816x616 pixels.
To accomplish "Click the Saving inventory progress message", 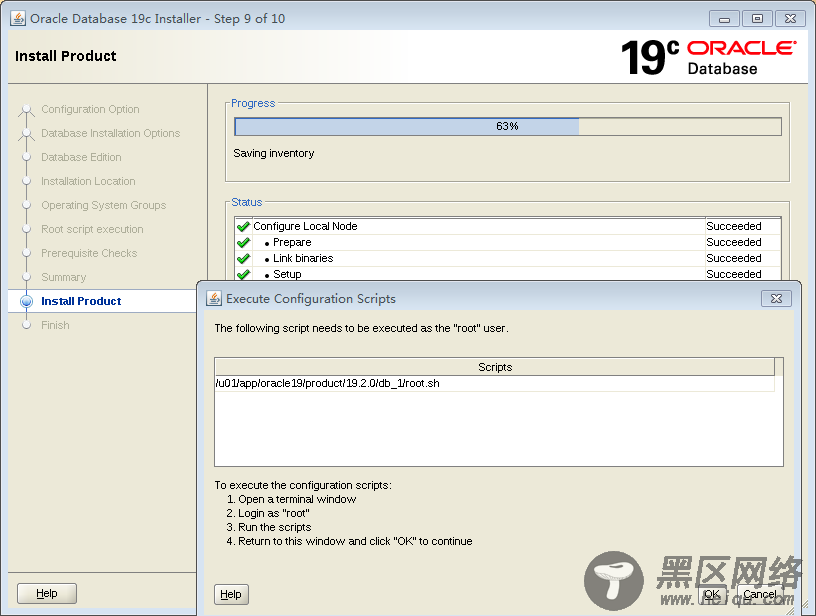I will [274, 153].
